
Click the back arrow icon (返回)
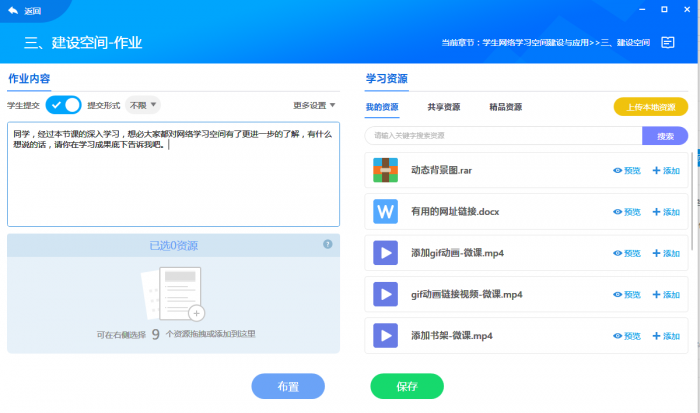point(13,10)
